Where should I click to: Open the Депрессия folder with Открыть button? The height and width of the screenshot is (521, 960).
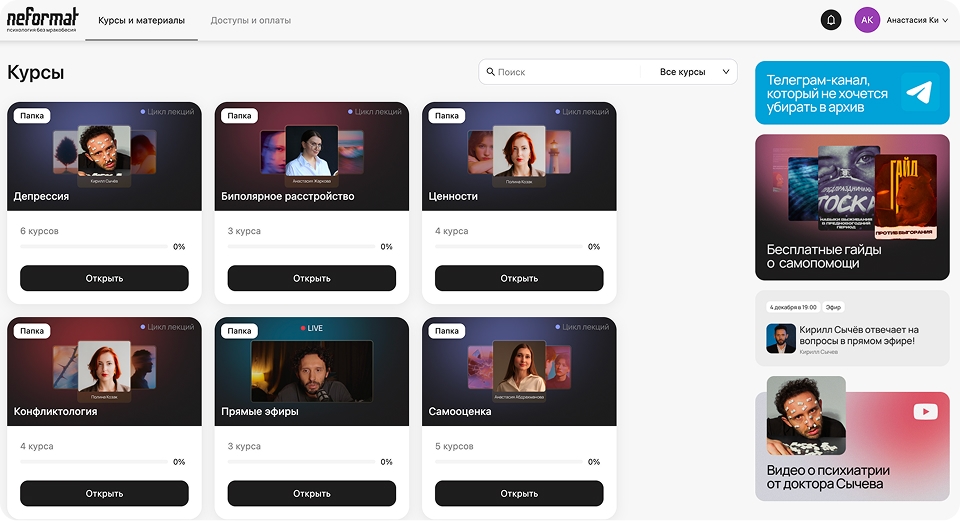pyautogui.click(x=104, y=278)
